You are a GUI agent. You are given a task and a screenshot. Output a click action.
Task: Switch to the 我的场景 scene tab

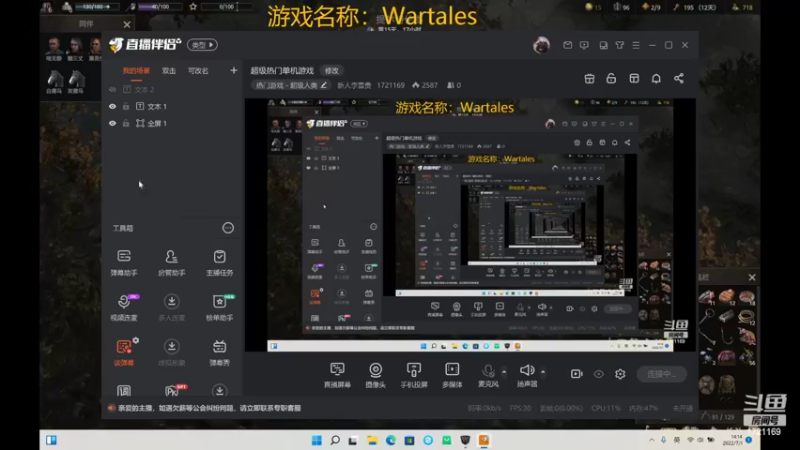pyautogui.click(x=136, y=71)
